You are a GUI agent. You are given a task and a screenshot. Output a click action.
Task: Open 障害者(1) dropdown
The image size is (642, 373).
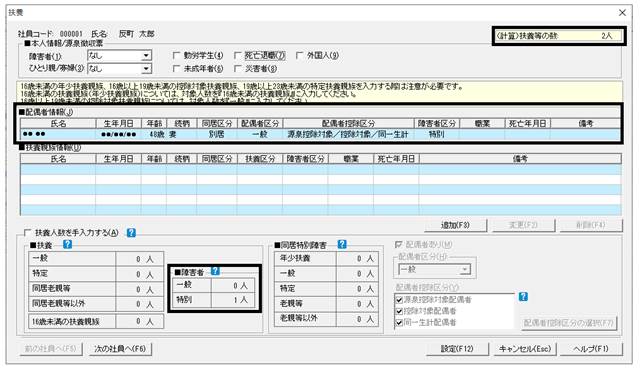(146, 55)
